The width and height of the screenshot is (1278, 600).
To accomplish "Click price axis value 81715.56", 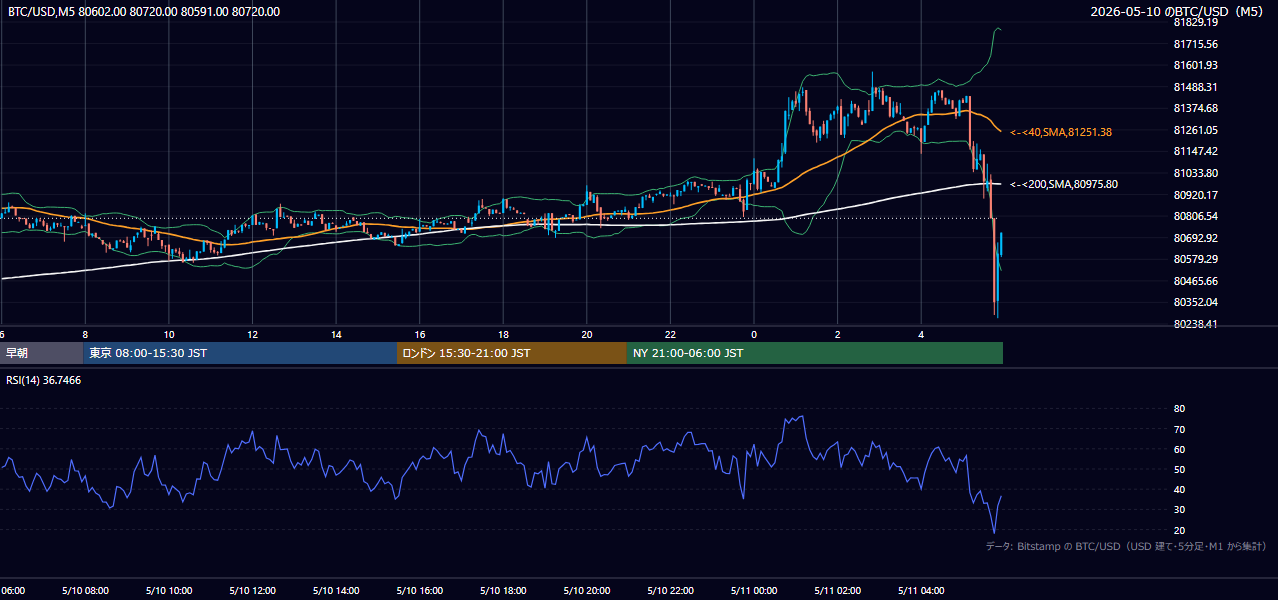I will (x=1195, y=44).
